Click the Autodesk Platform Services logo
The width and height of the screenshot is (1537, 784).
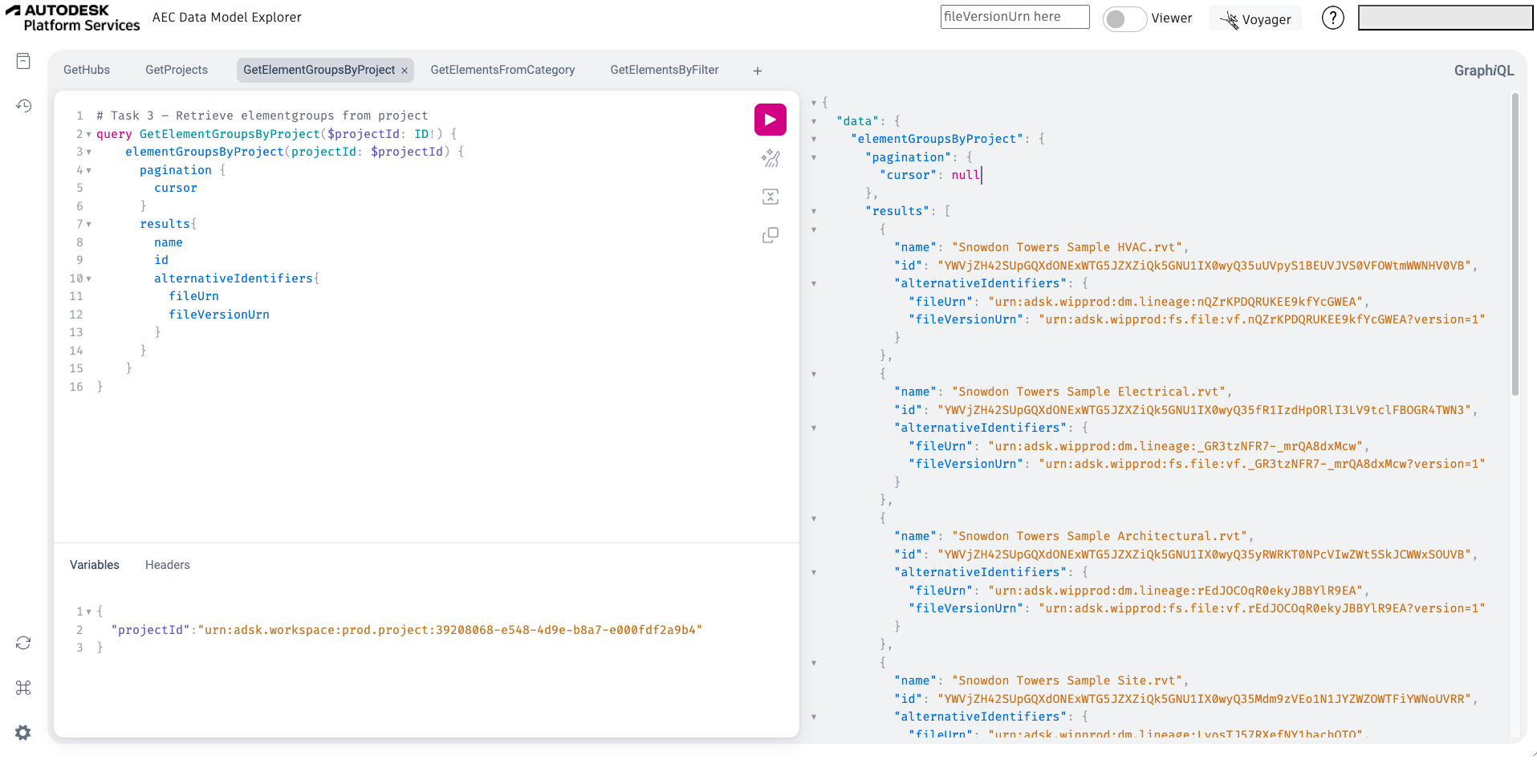(x=72, y=18)
